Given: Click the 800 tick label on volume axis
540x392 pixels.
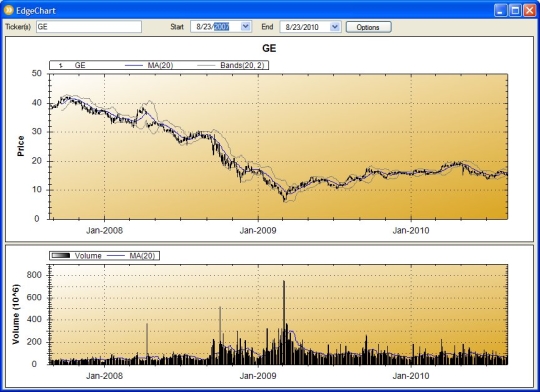Looking at the screenshot, I should click(34, 275).
